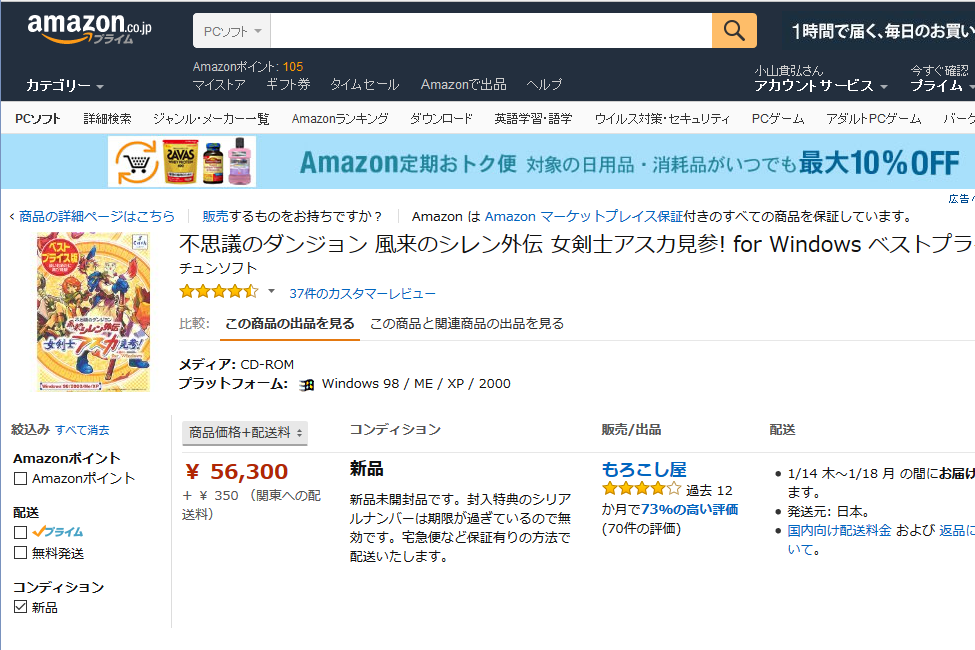Expand the star rating breakdown arrow
This screenshot has width=975, height=650.
(x=271, y=292)
